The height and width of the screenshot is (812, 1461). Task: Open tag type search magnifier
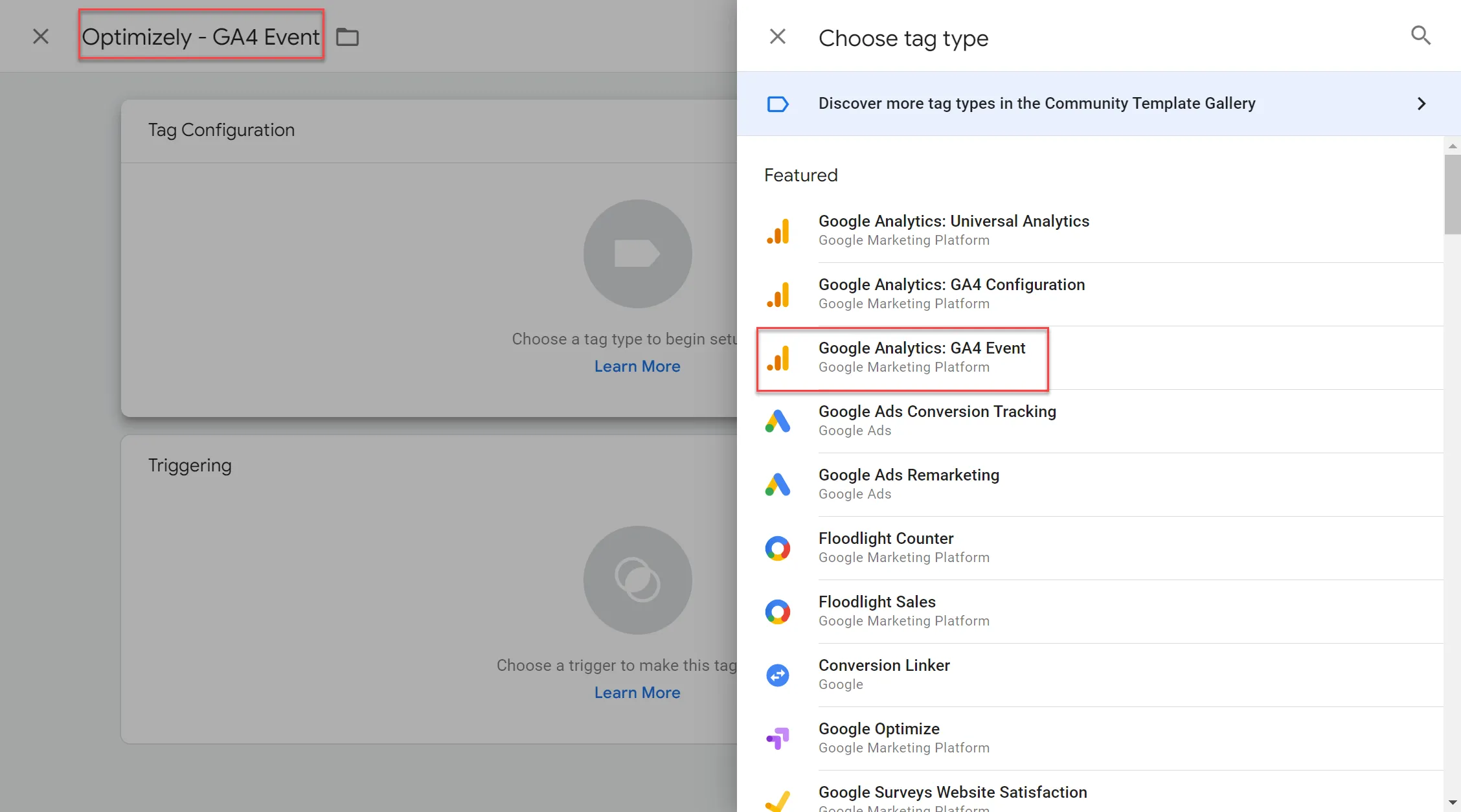(x=1420, y=36)
